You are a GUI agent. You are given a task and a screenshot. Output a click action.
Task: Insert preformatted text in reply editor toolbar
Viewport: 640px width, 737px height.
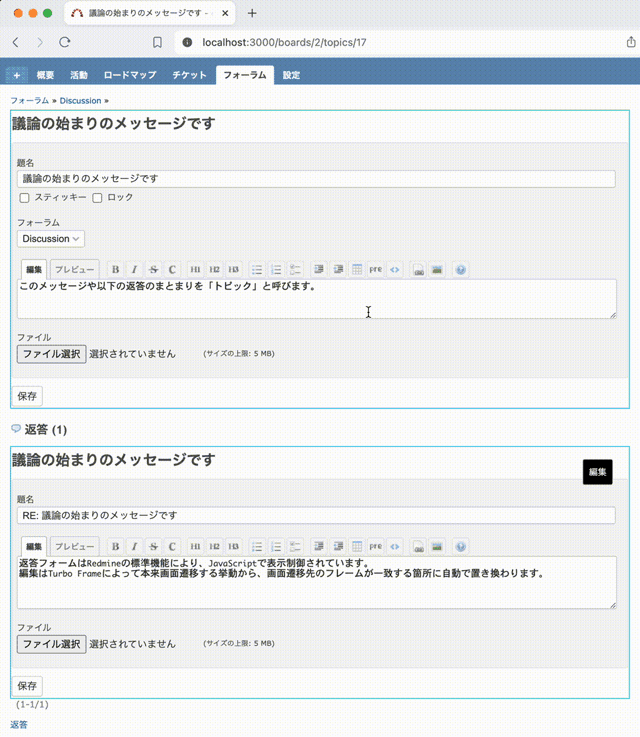[375, 547]
